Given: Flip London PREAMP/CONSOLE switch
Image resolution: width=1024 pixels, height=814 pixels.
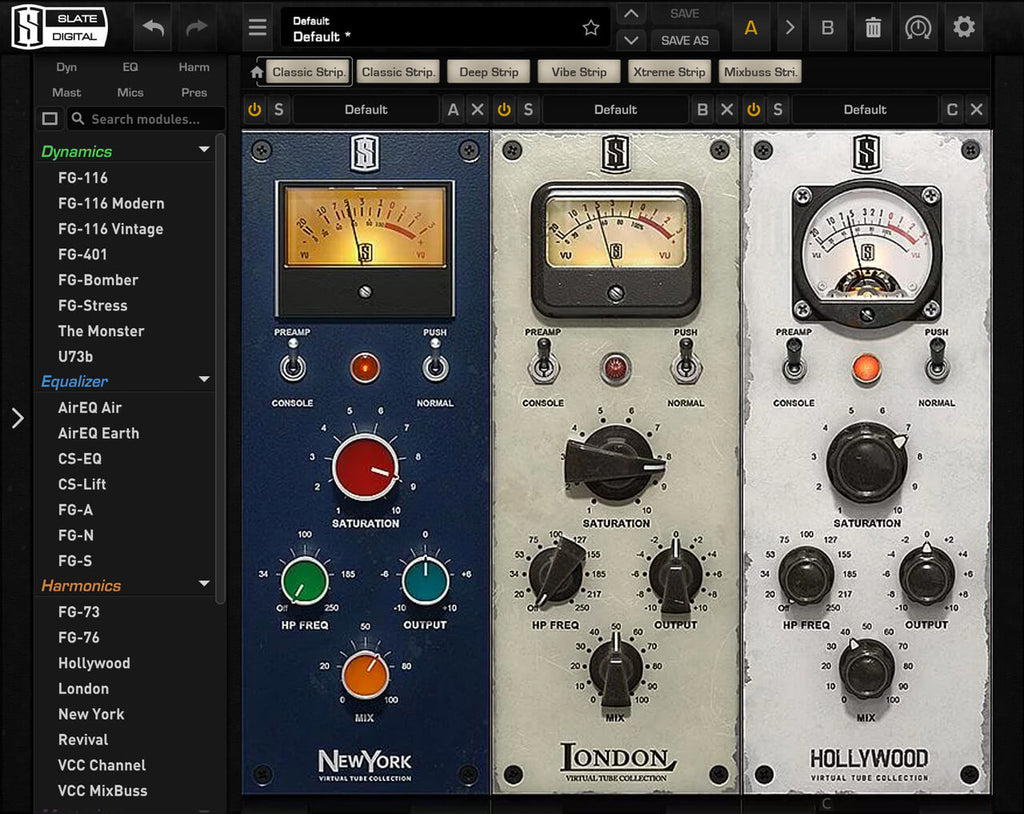Looking at the screenshot, I should pos(543,363).
